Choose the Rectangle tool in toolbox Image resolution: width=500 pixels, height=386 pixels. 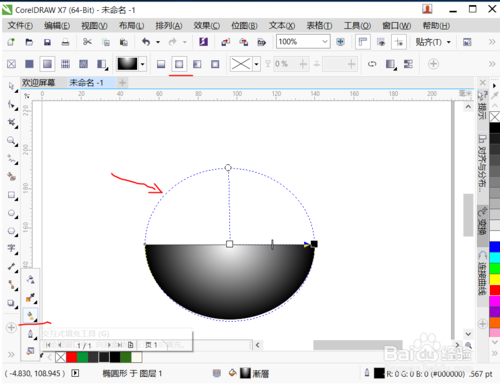click(x=12, y=195)
